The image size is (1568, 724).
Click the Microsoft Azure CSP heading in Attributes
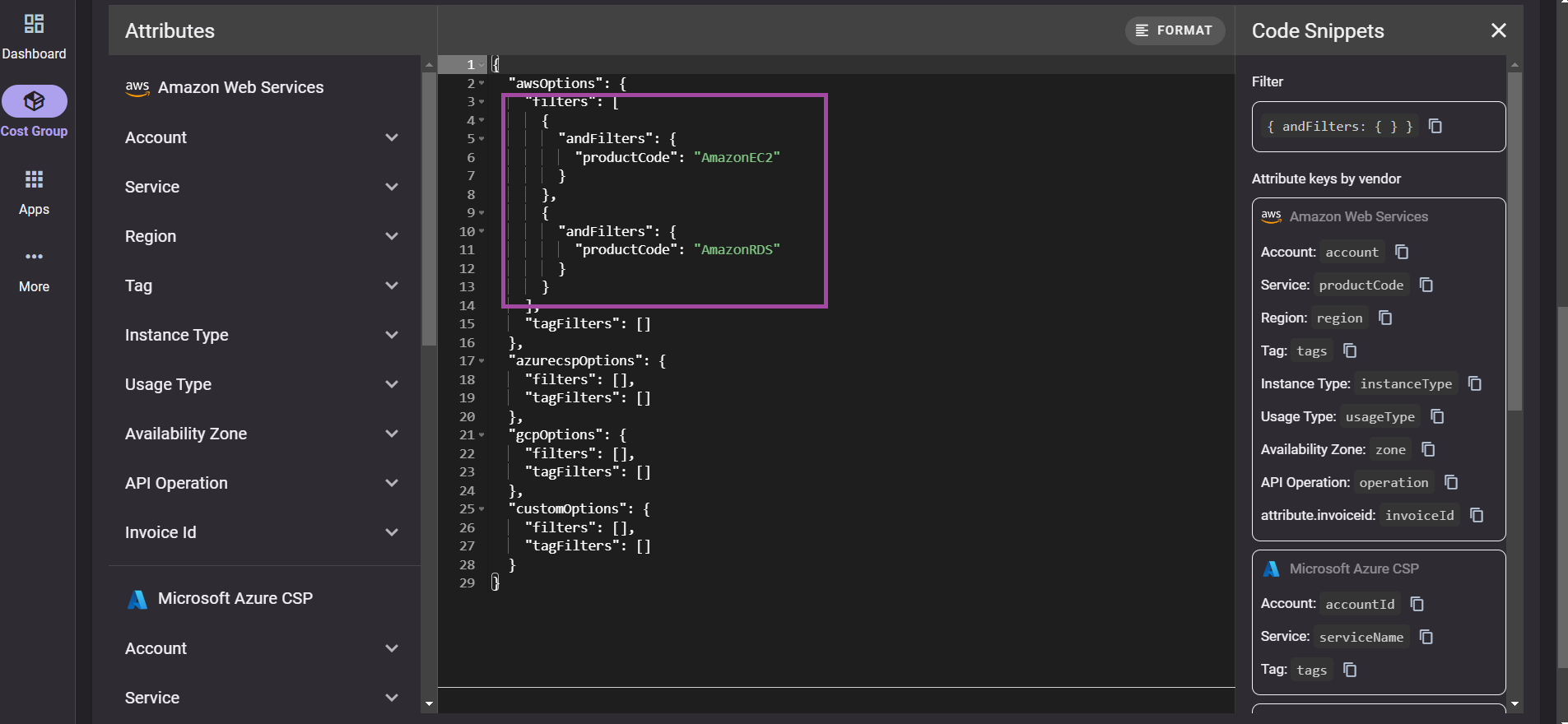point(235,598)
